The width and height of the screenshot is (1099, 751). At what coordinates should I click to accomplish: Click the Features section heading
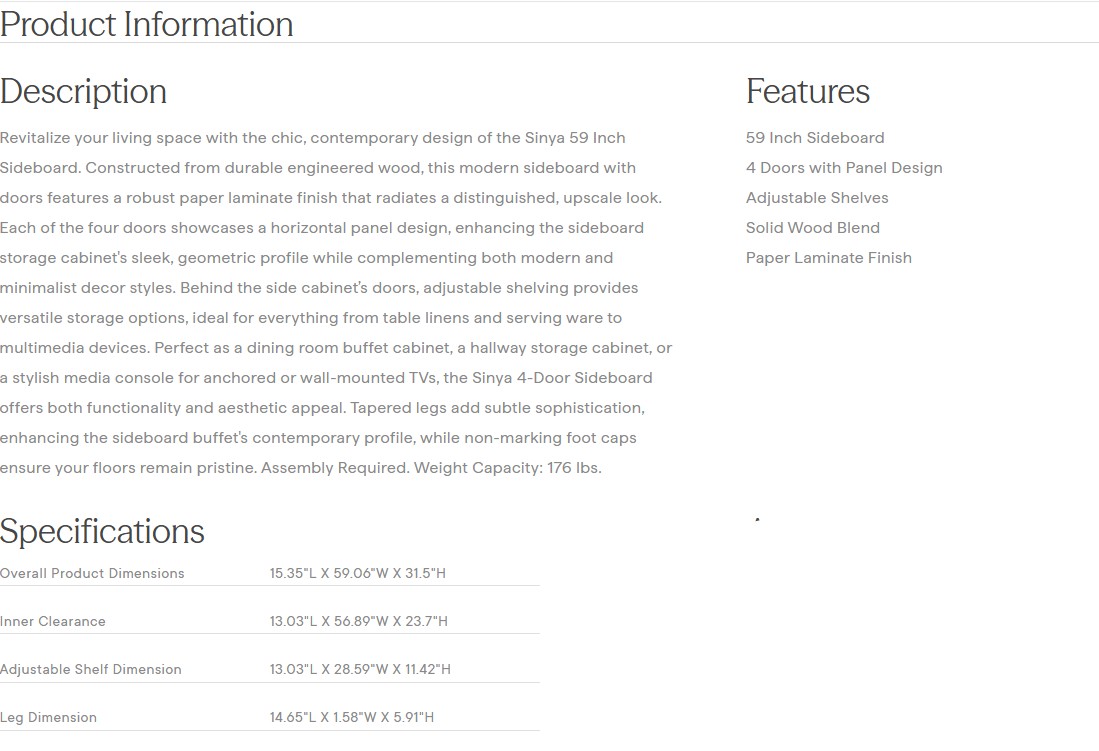tap(808, 91)
